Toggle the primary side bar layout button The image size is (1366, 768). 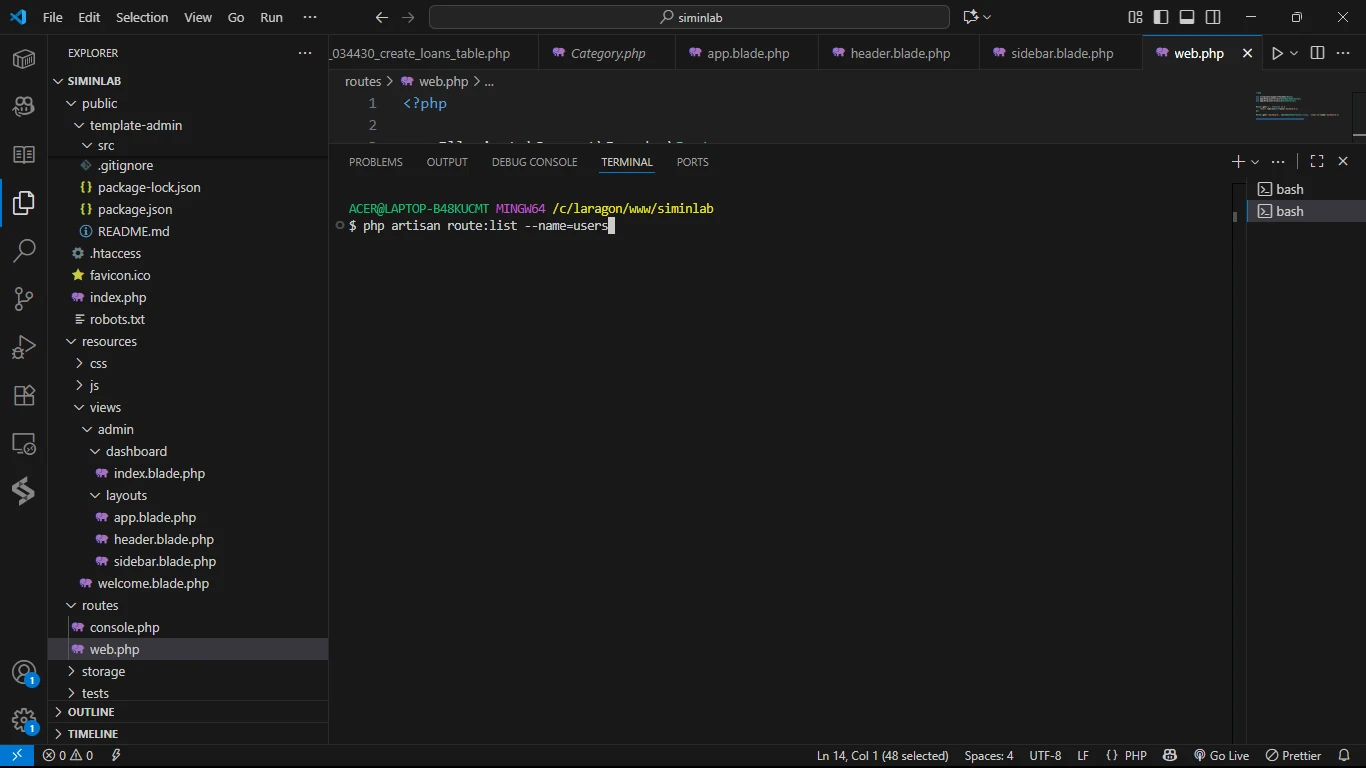tap(1161, 17)
